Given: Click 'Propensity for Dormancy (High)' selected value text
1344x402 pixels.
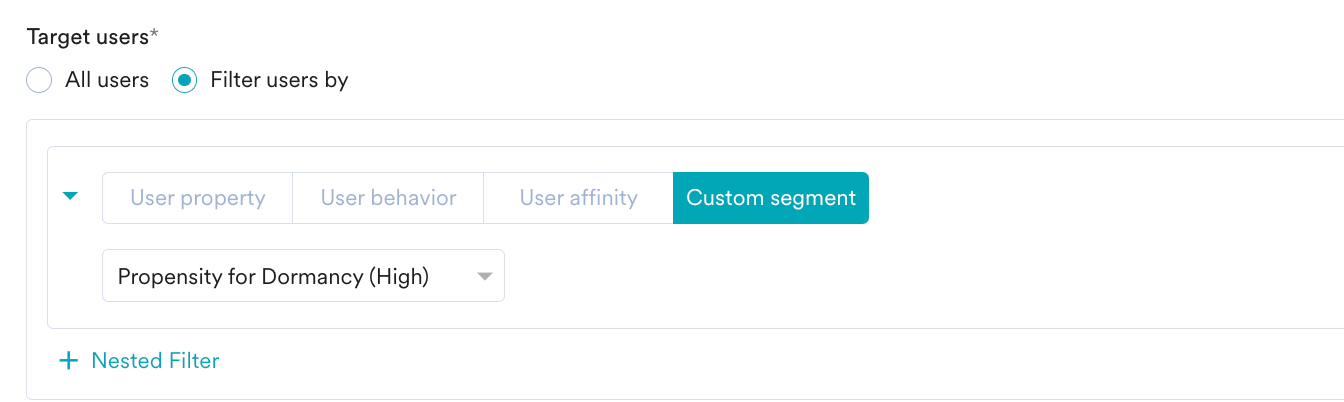Looking at the screenshot, I should pyautogui.click(x=273, y=277).
